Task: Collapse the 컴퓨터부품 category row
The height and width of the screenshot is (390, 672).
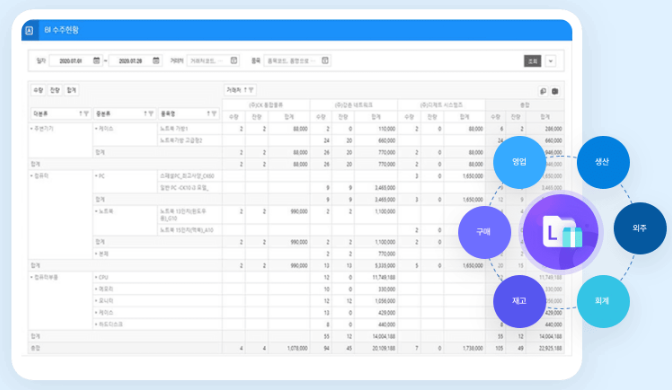Action: 32,277
